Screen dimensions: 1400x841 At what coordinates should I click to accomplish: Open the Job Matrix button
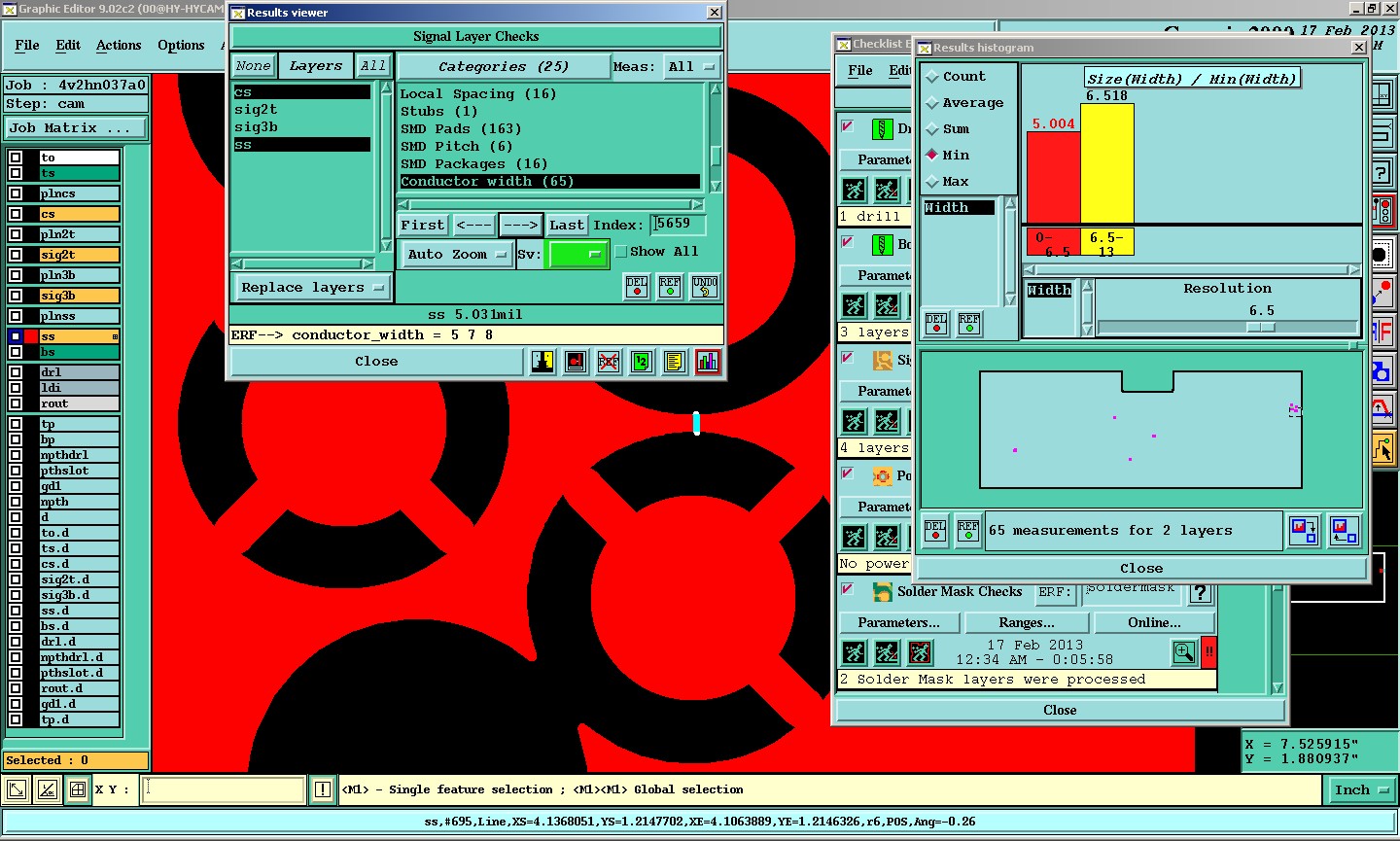point(76,128)
